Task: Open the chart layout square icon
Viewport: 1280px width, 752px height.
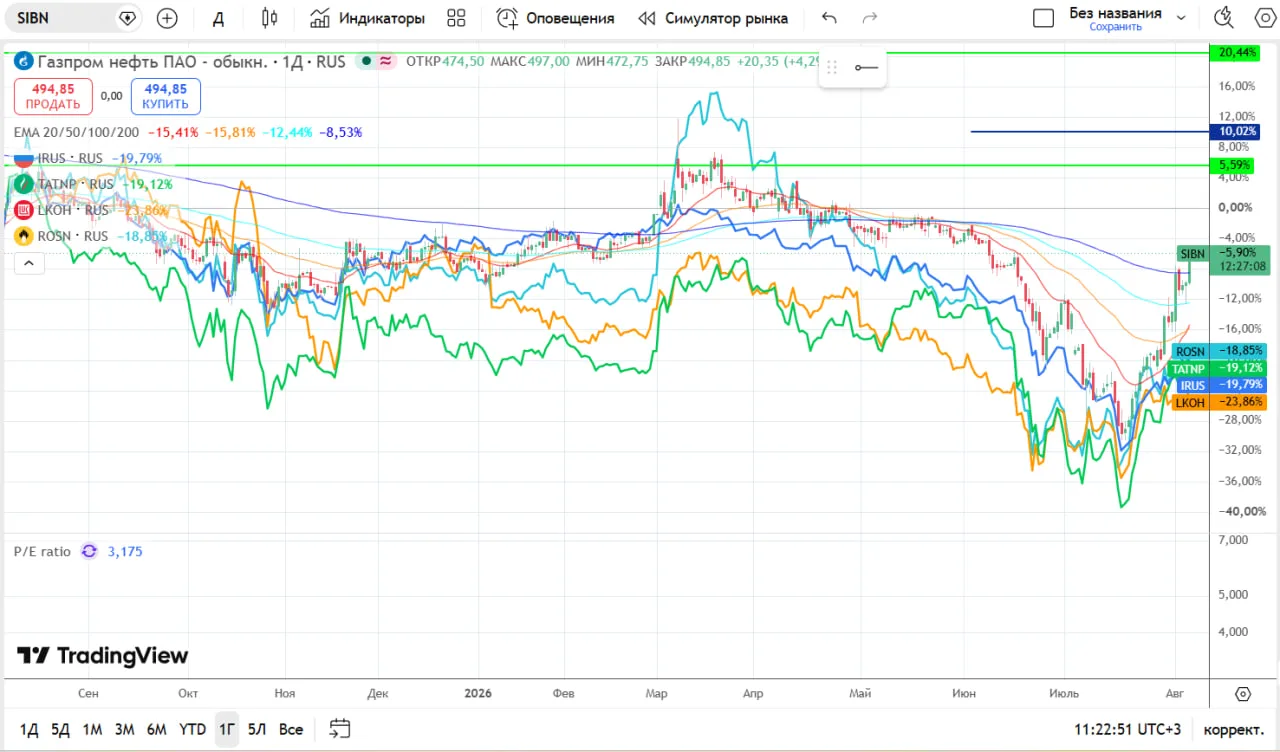Action: click(1043, 18)
